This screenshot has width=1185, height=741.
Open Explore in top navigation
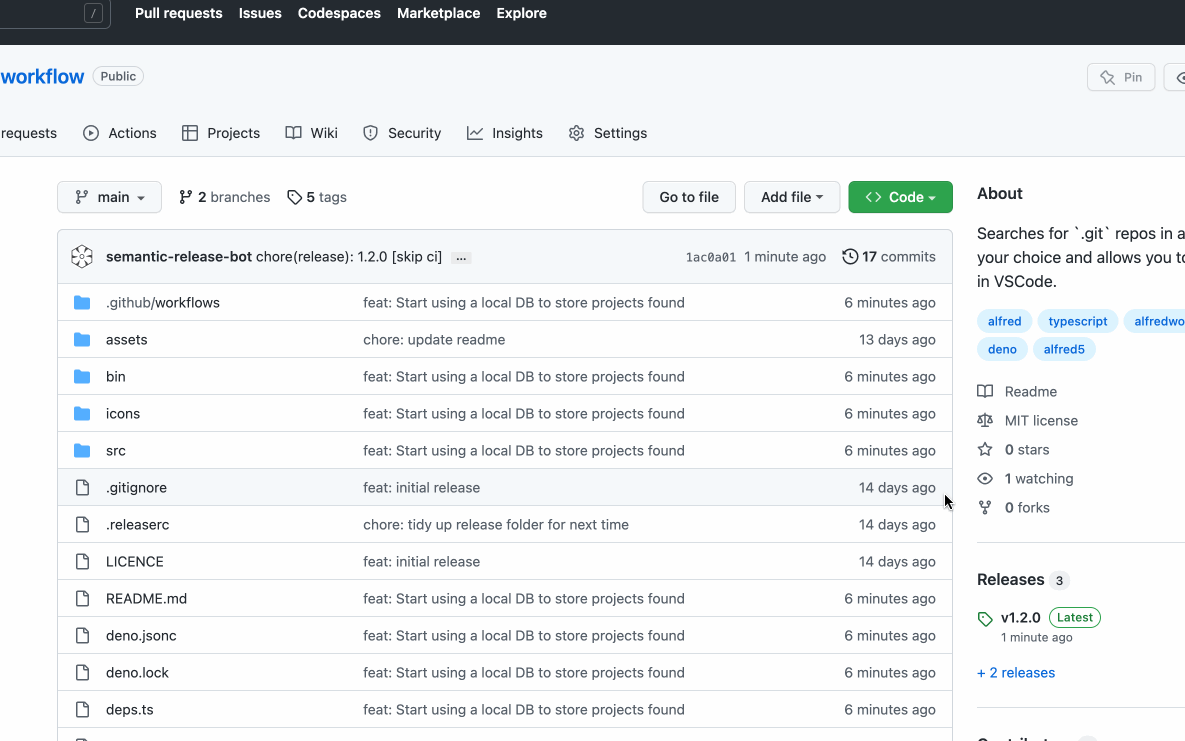(521, 13)
